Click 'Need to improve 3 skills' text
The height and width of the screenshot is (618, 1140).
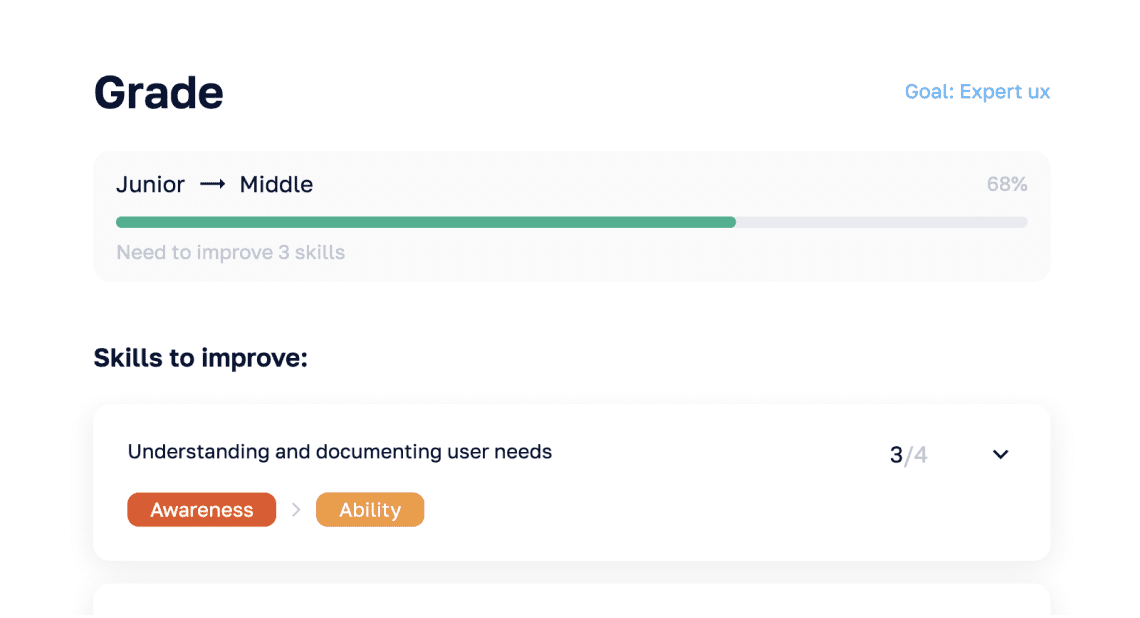(230, 253)
